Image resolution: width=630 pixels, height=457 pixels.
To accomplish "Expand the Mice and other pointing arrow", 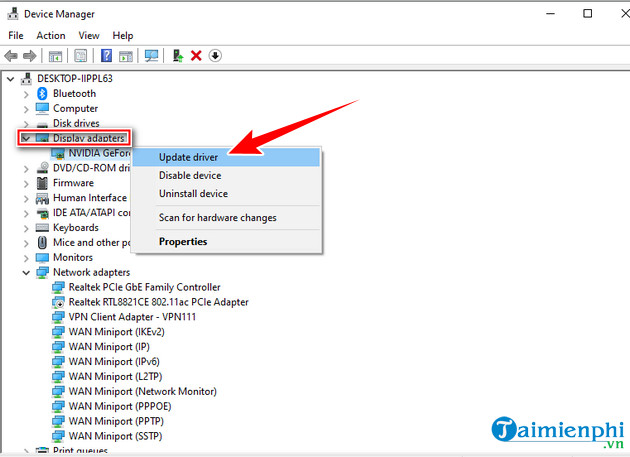I will 26,243.
